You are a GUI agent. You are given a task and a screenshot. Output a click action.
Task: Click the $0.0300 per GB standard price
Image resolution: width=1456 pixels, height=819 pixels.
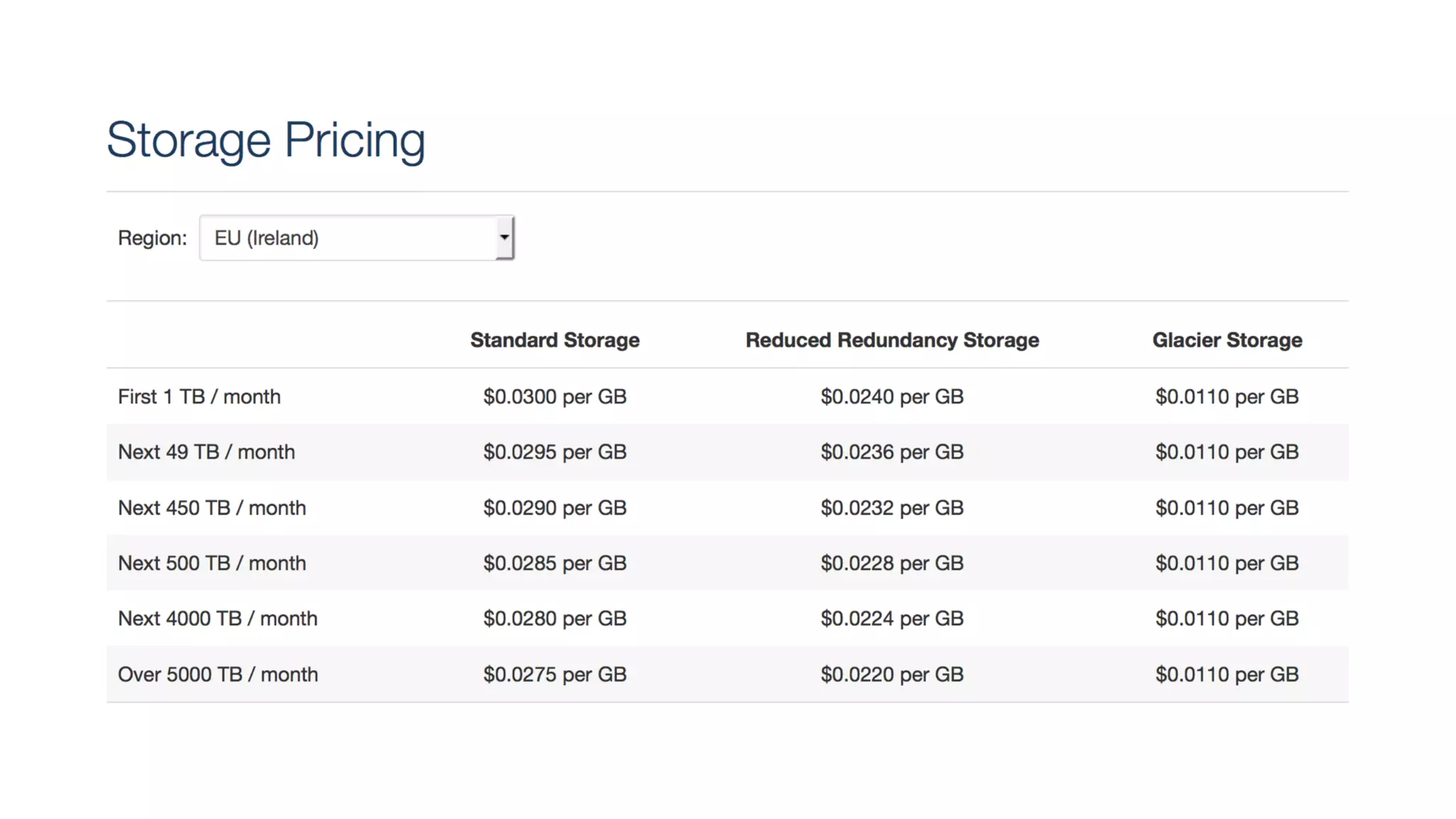555,397
